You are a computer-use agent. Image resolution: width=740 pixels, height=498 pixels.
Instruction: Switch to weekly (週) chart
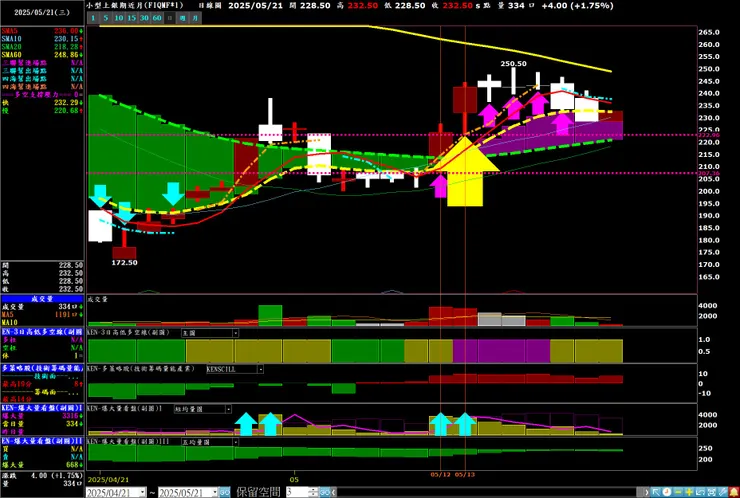(x=183, y=18)
